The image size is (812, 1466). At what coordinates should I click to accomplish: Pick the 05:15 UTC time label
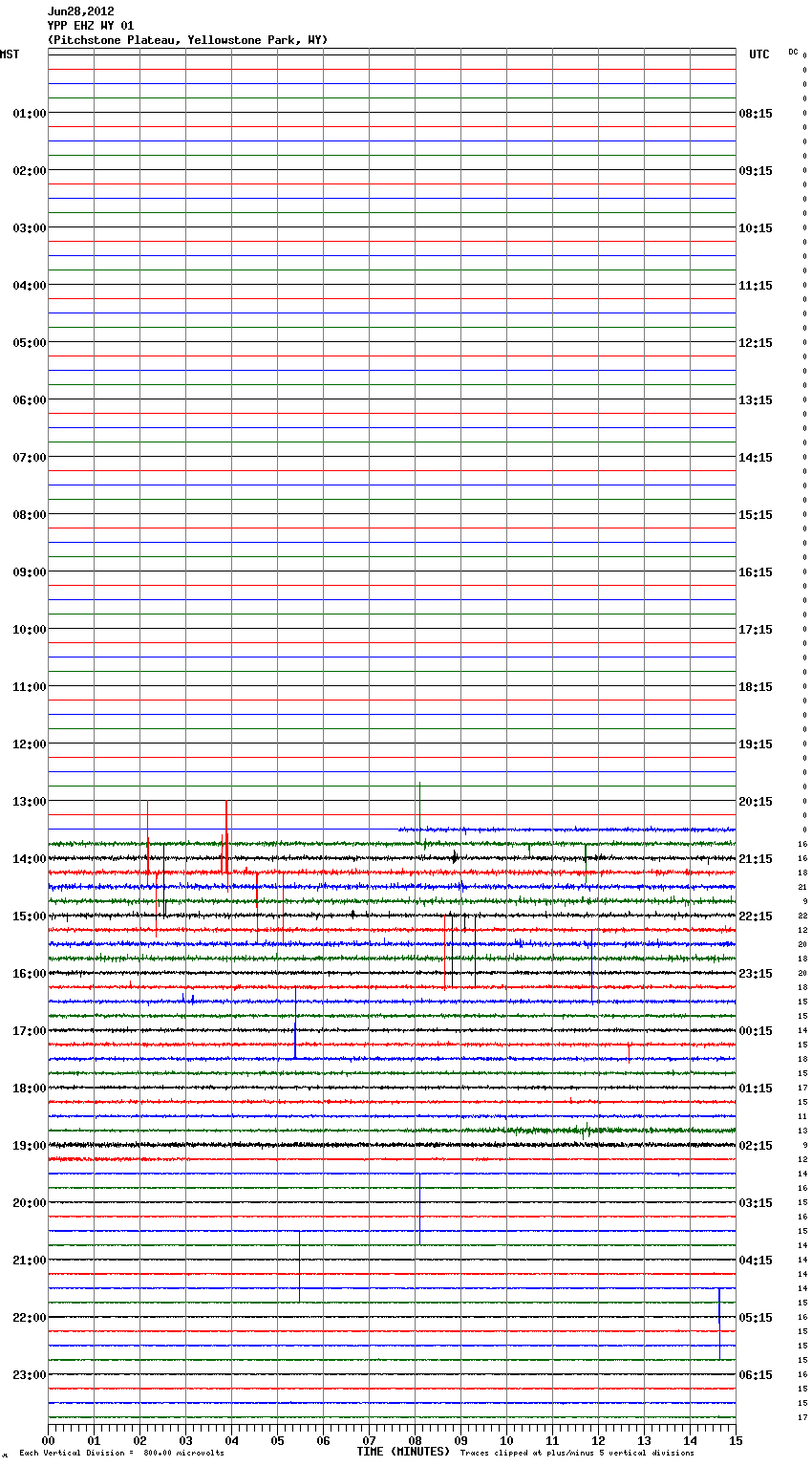756,1318
